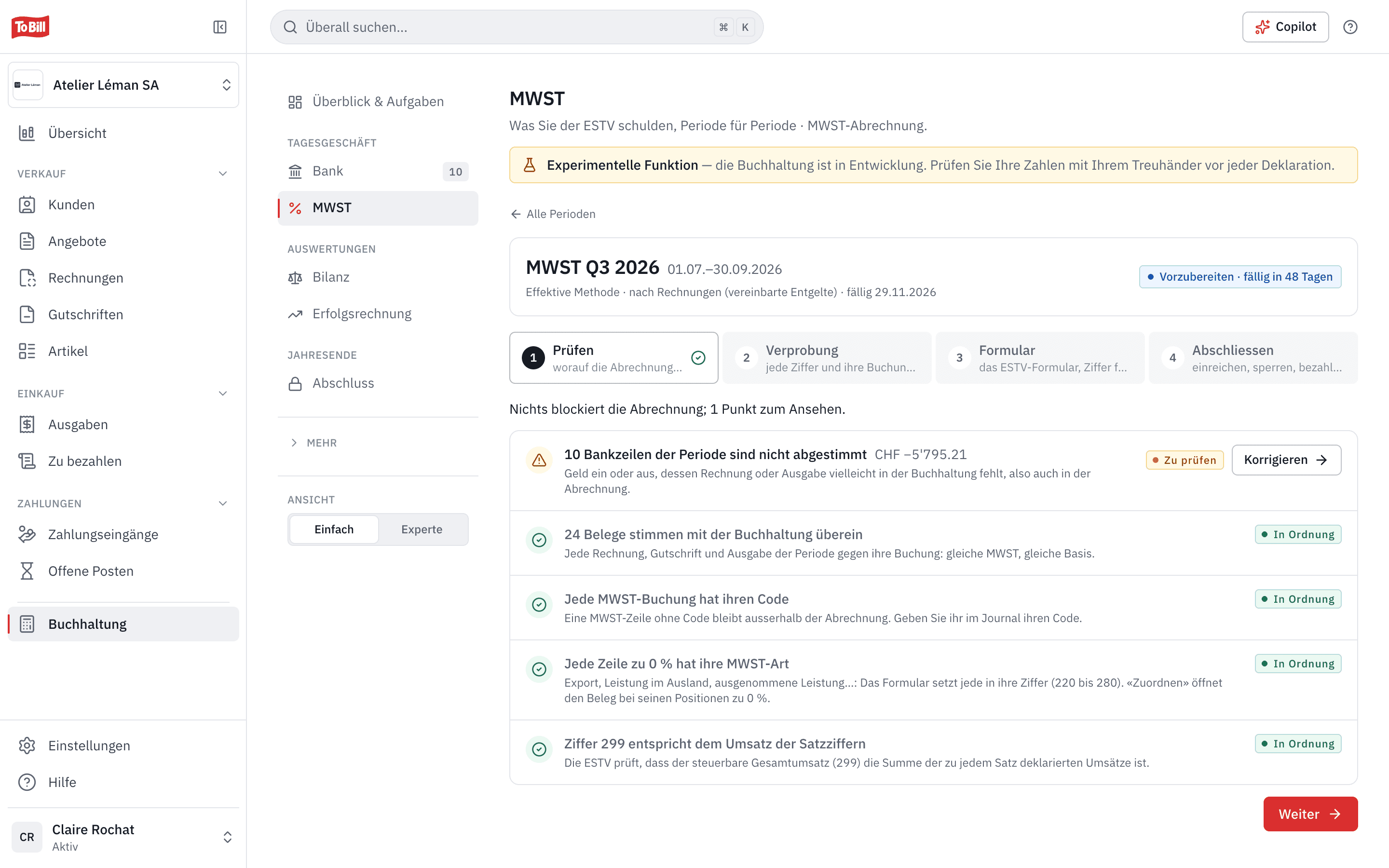
Task: Select step 4 Abschliessen tab
Action: pos(1253,358)
